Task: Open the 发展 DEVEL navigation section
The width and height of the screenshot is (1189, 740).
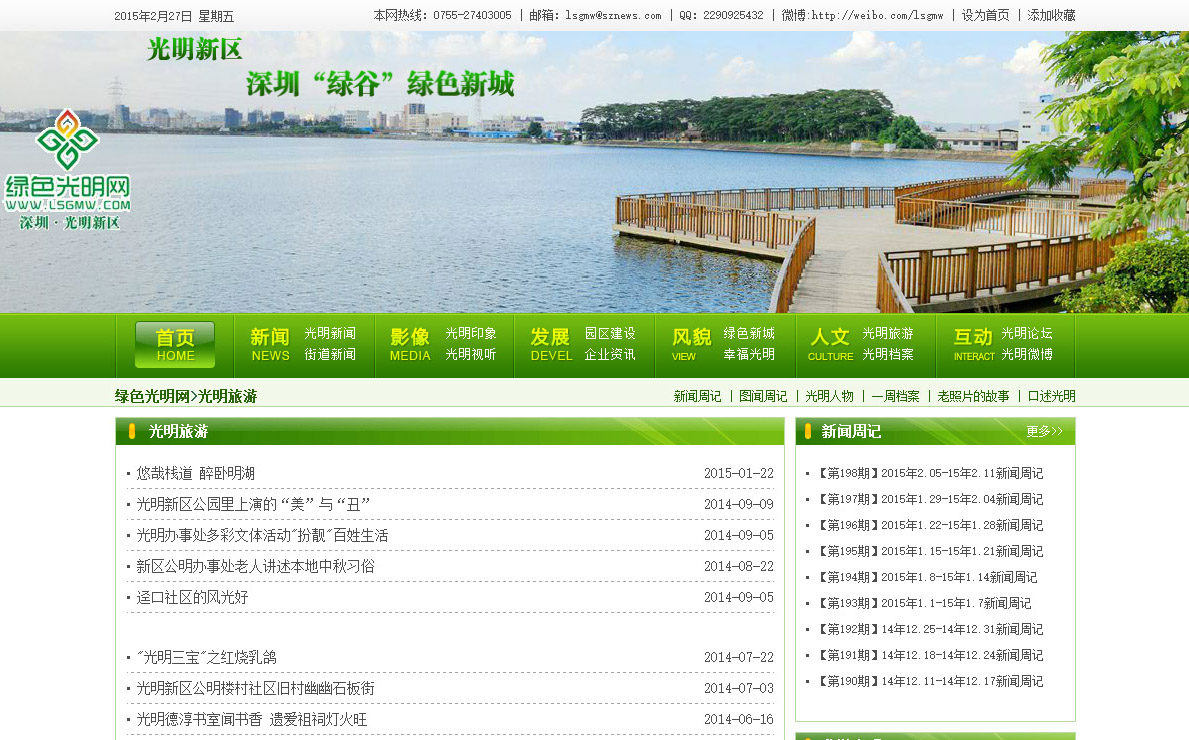Action: (550, 345)
